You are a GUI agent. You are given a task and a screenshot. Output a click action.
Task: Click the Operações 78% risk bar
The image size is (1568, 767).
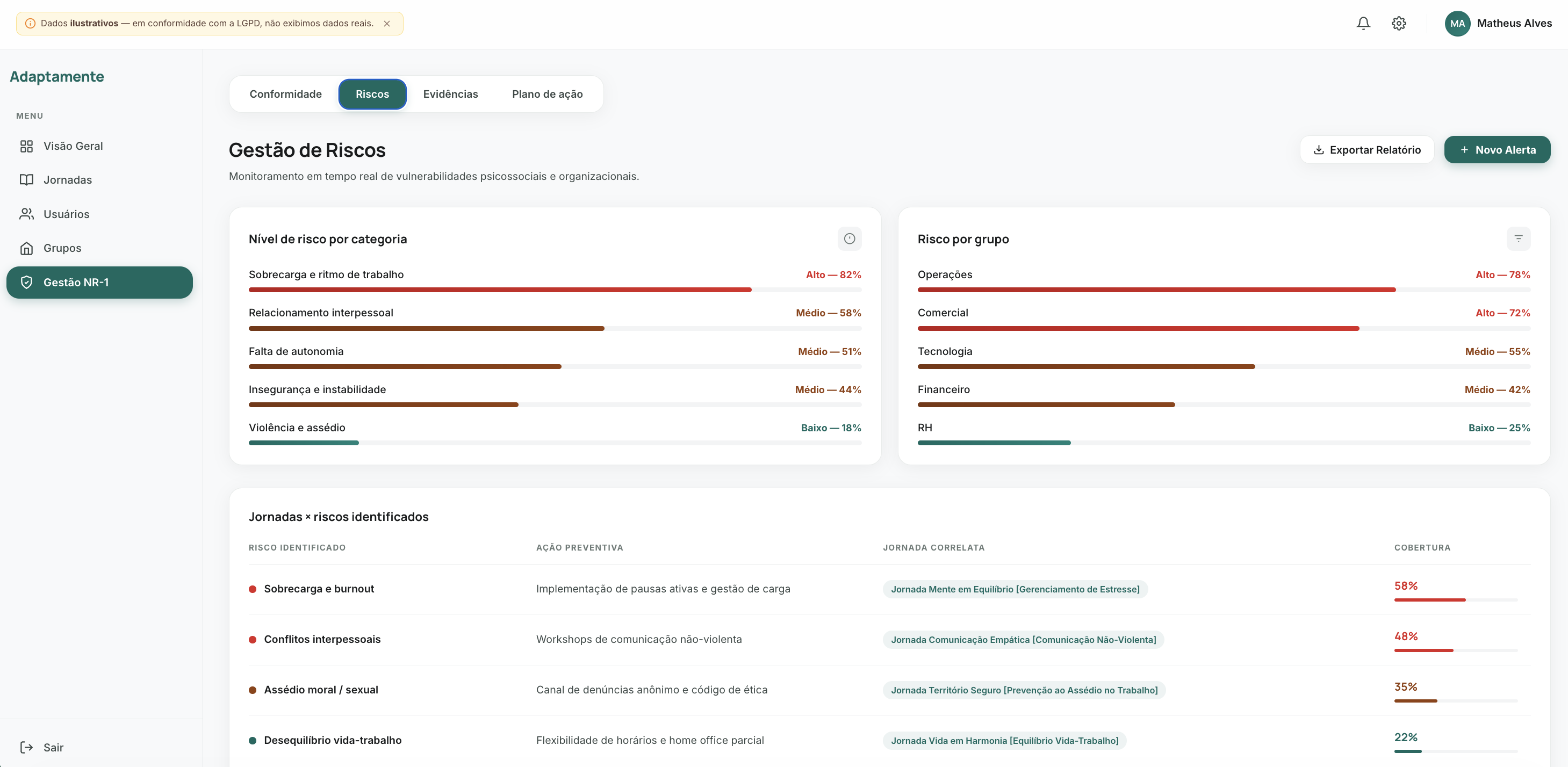[1224, 290]
